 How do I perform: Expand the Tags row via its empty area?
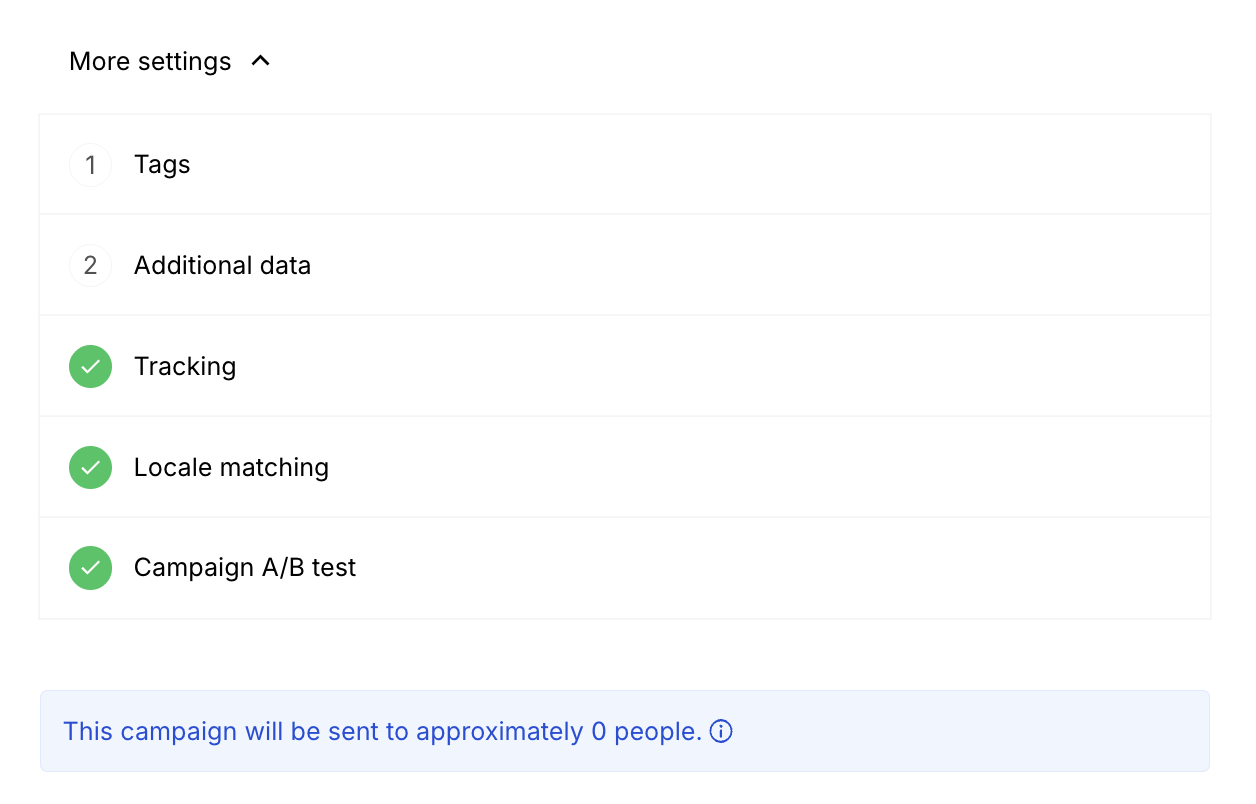(700, 165)
